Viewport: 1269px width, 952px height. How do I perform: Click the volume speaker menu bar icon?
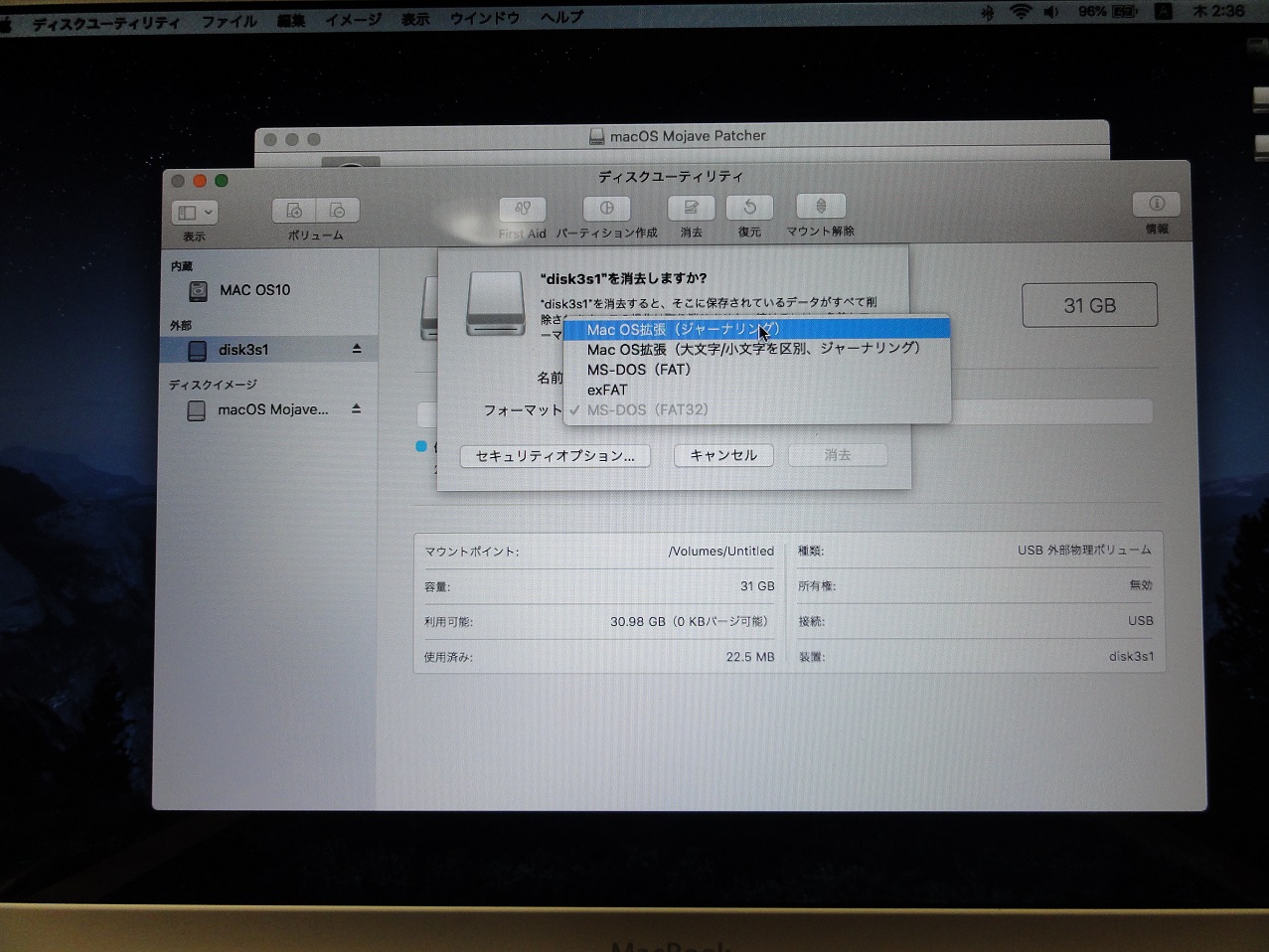pyautogui.click(x=1051, y=12)
